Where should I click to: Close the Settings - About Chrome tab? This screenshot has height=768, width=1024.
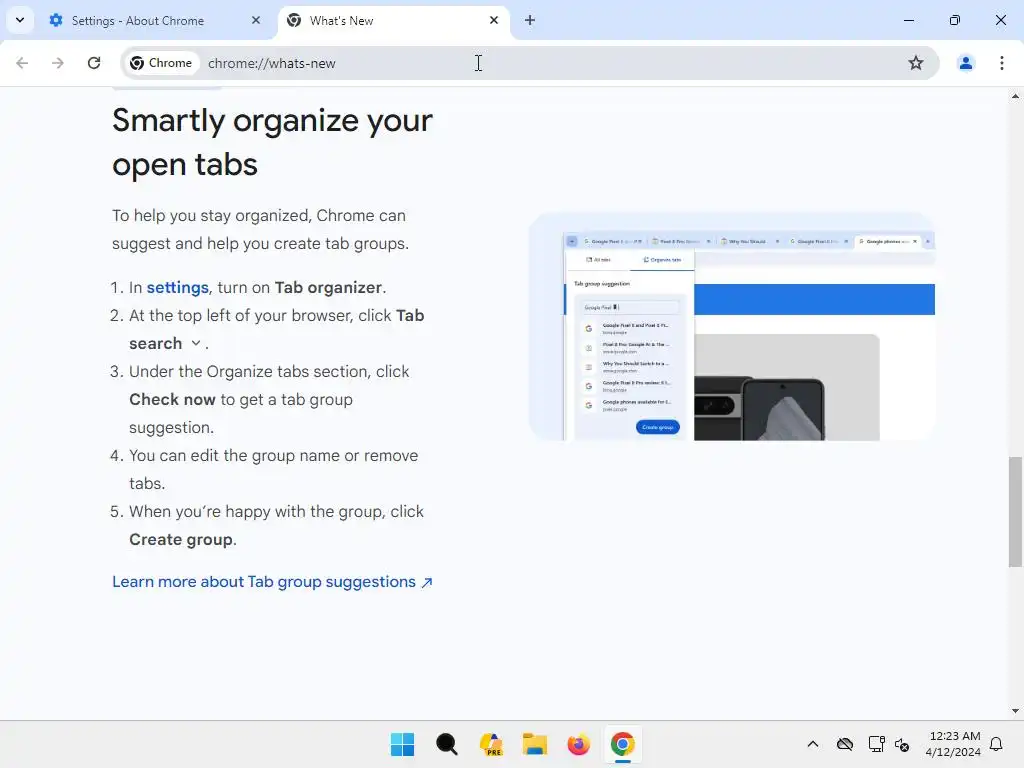[x=256, y=20]
